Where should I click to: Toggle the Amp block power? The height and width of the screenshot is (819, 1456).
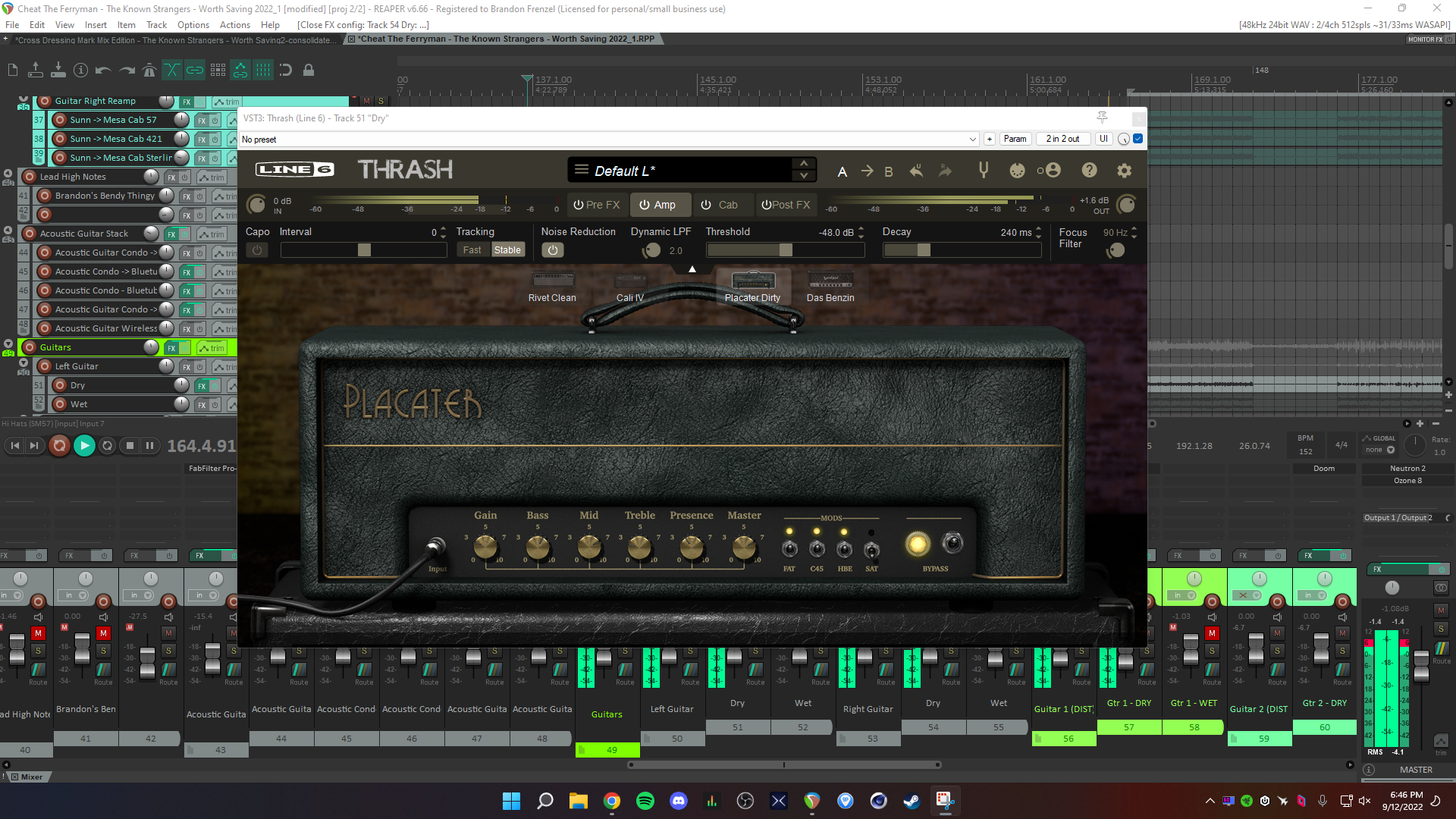(645, 205)
